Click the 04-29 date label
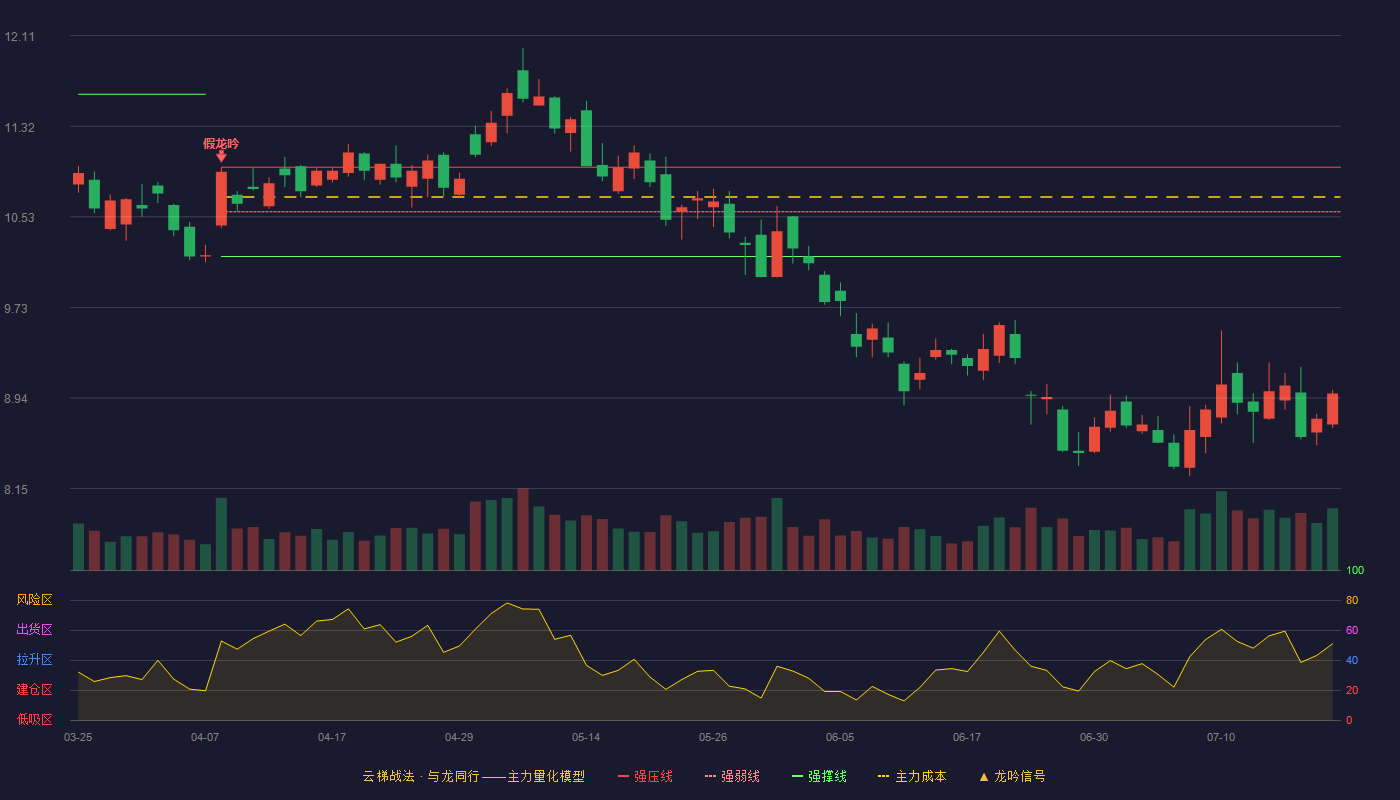Viewport: 1400px width, 800px height. (459, 737)
